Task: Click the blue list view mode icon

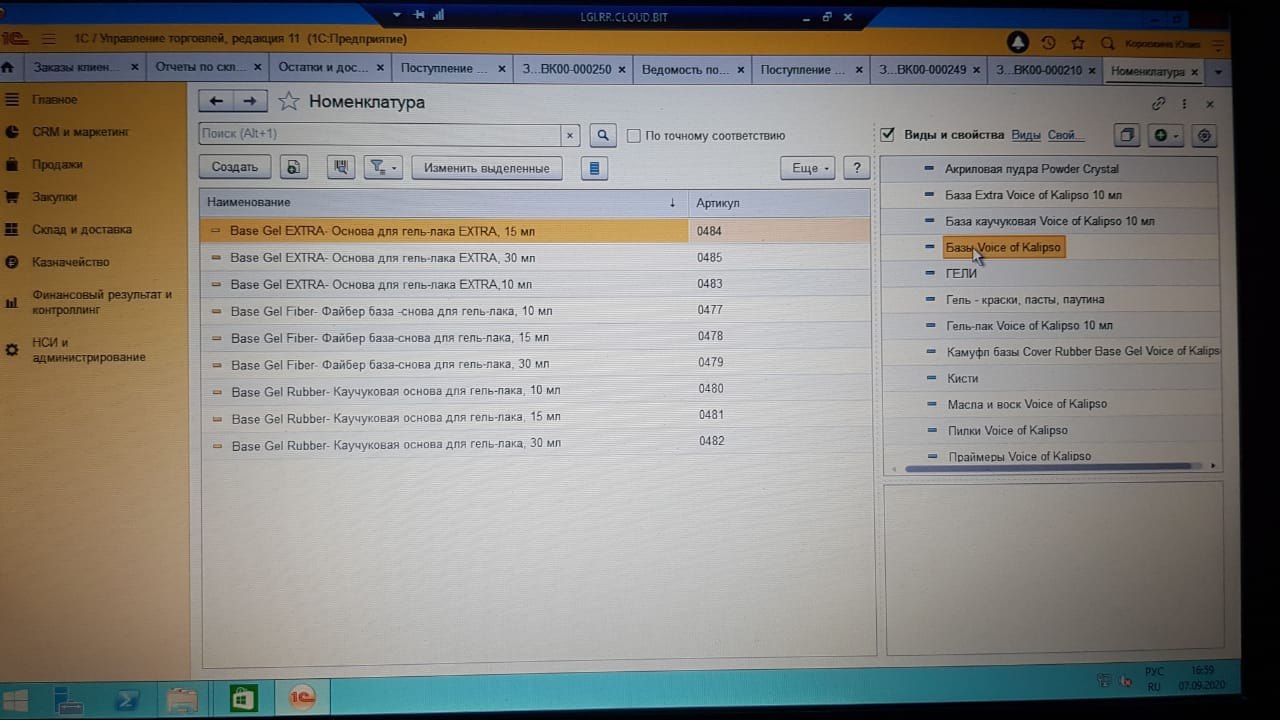Action: point(595,168)
